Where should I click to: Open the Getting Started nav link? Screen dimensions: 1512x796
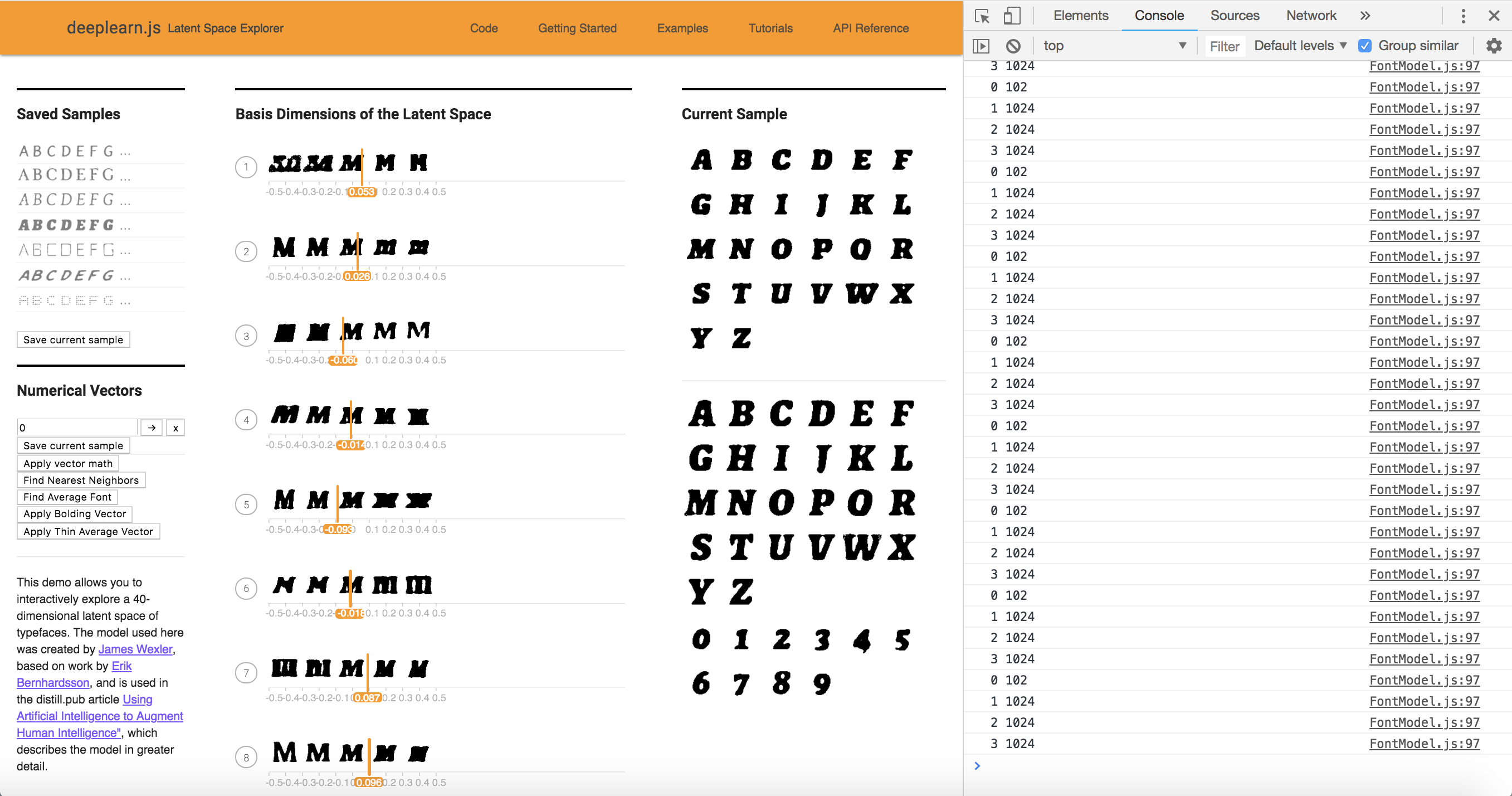(x=577, y=28)
